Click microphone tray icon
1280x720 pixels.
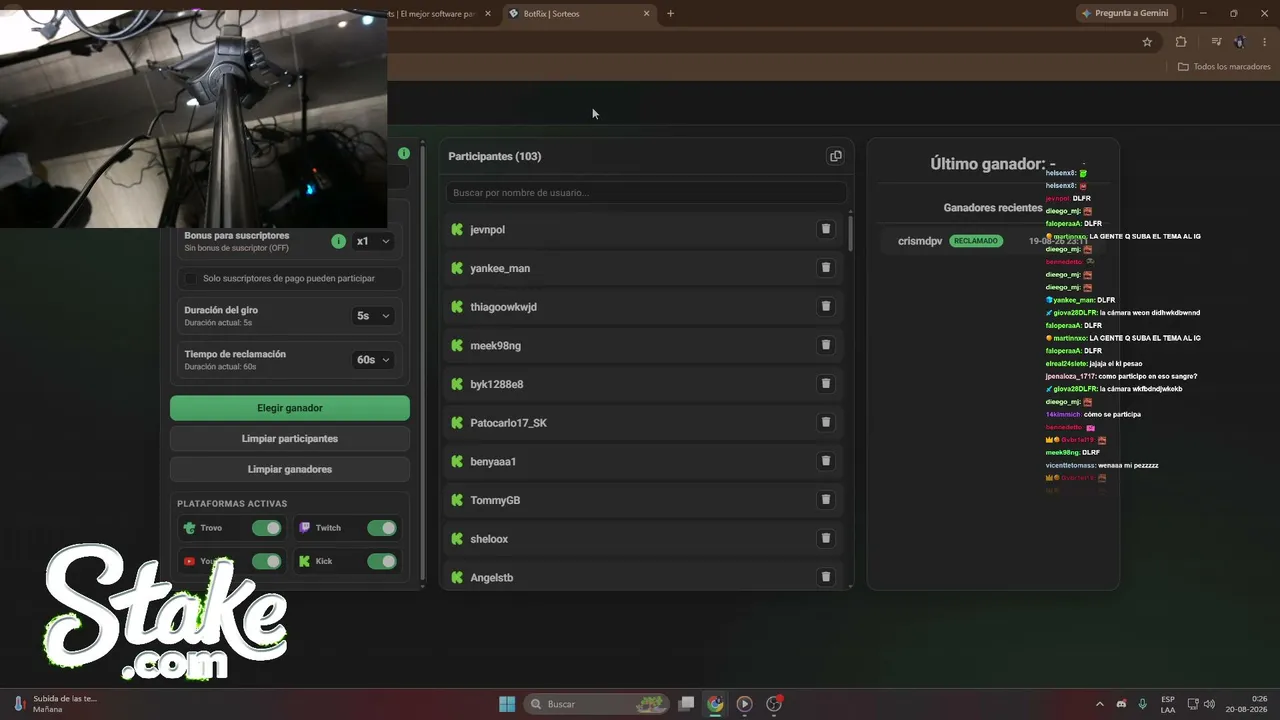tap(1143, 704)
